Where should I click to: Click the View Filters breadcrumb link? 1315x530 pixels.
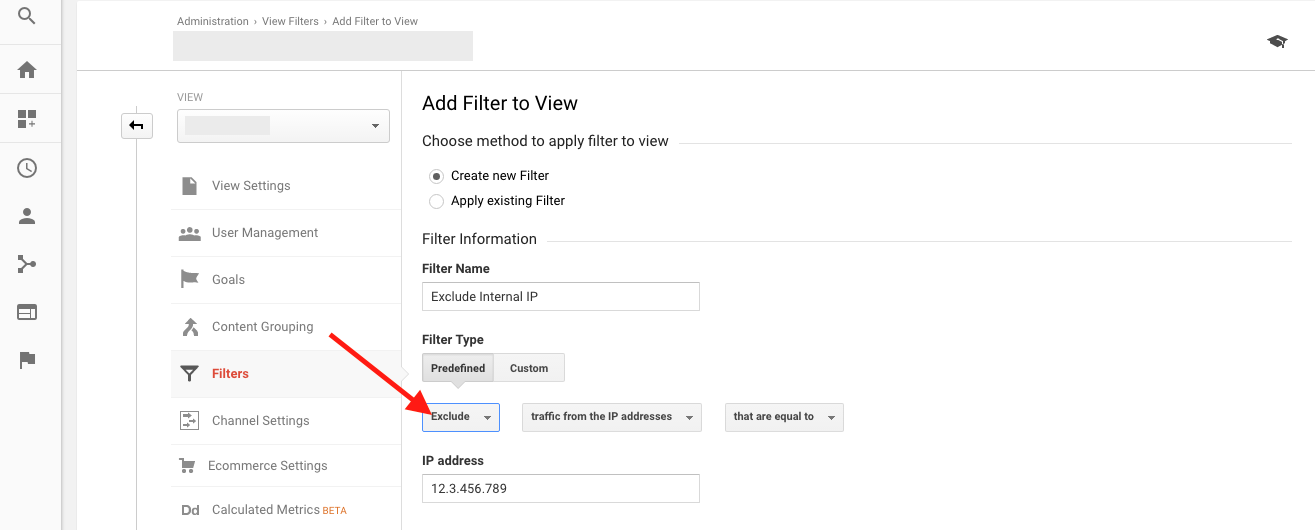(x=290, y=21)
